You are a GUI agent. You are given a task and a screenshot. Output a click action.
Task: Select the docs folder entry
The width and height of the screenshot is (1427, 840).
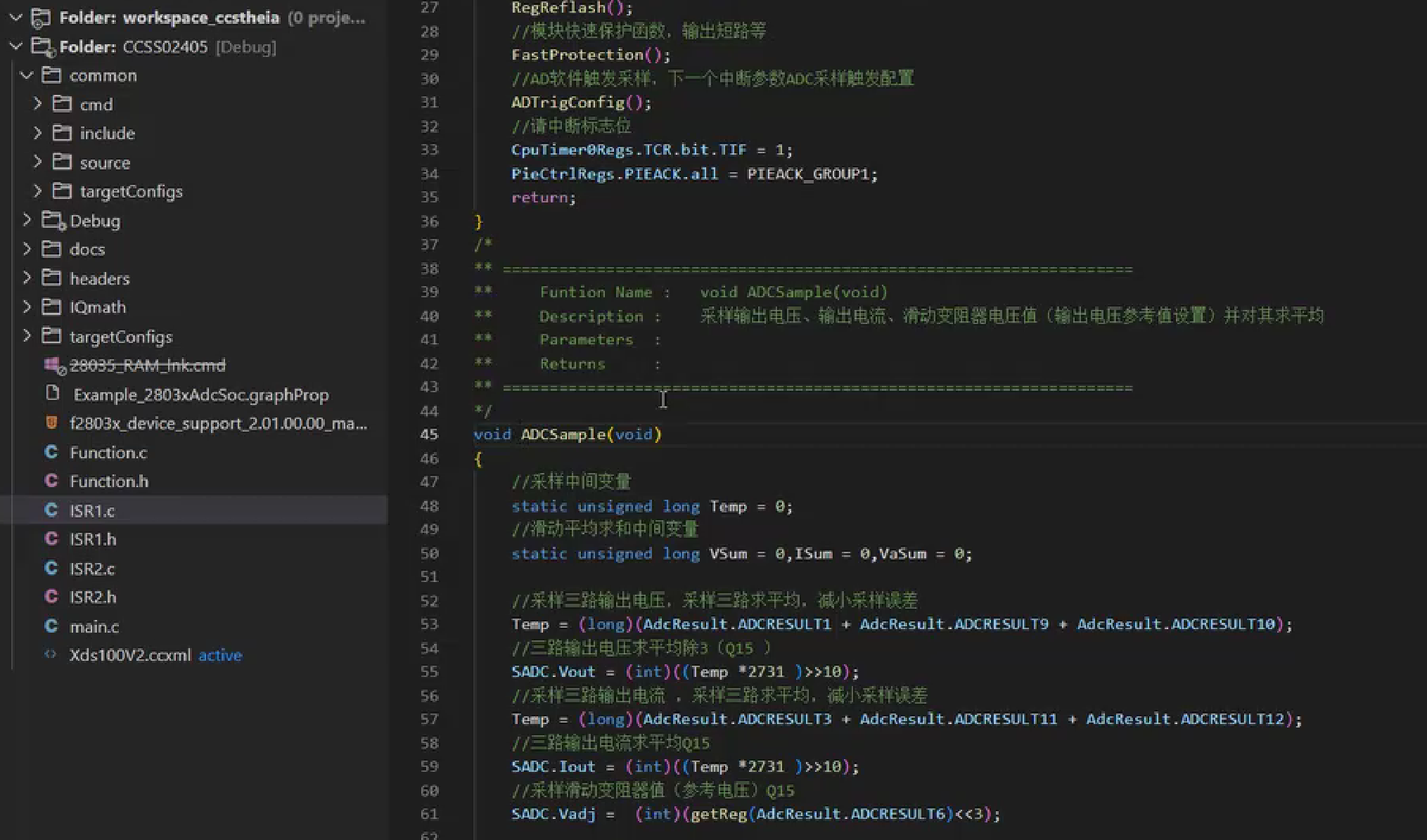tap(87, 250)
